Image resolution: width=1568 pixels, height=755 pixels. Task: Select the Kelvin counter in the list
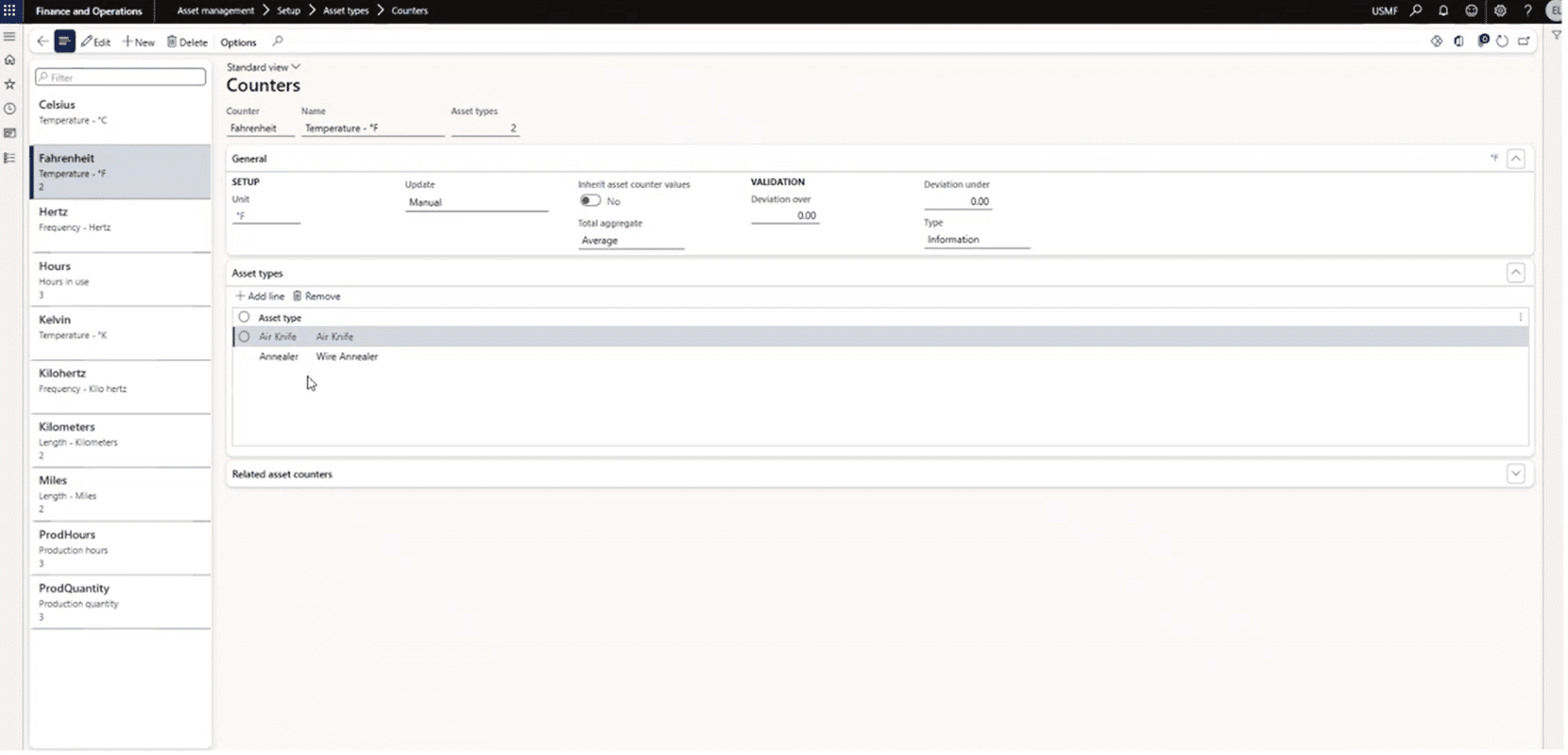[x=120, y=327]
